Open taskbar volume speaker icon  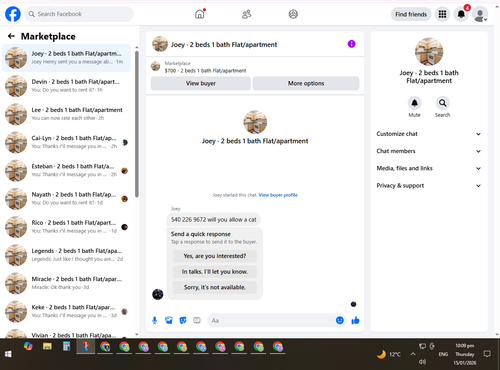click(x=422, y=362)
